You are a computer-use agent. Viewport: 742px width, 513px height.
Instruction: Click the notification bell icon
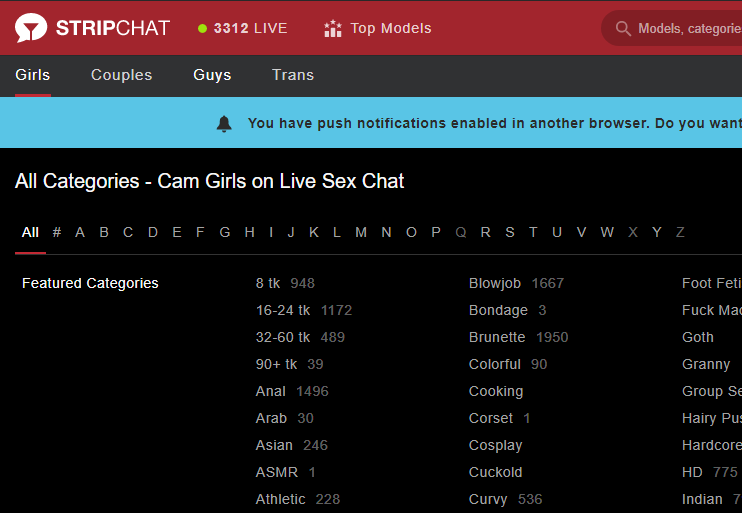224,124
